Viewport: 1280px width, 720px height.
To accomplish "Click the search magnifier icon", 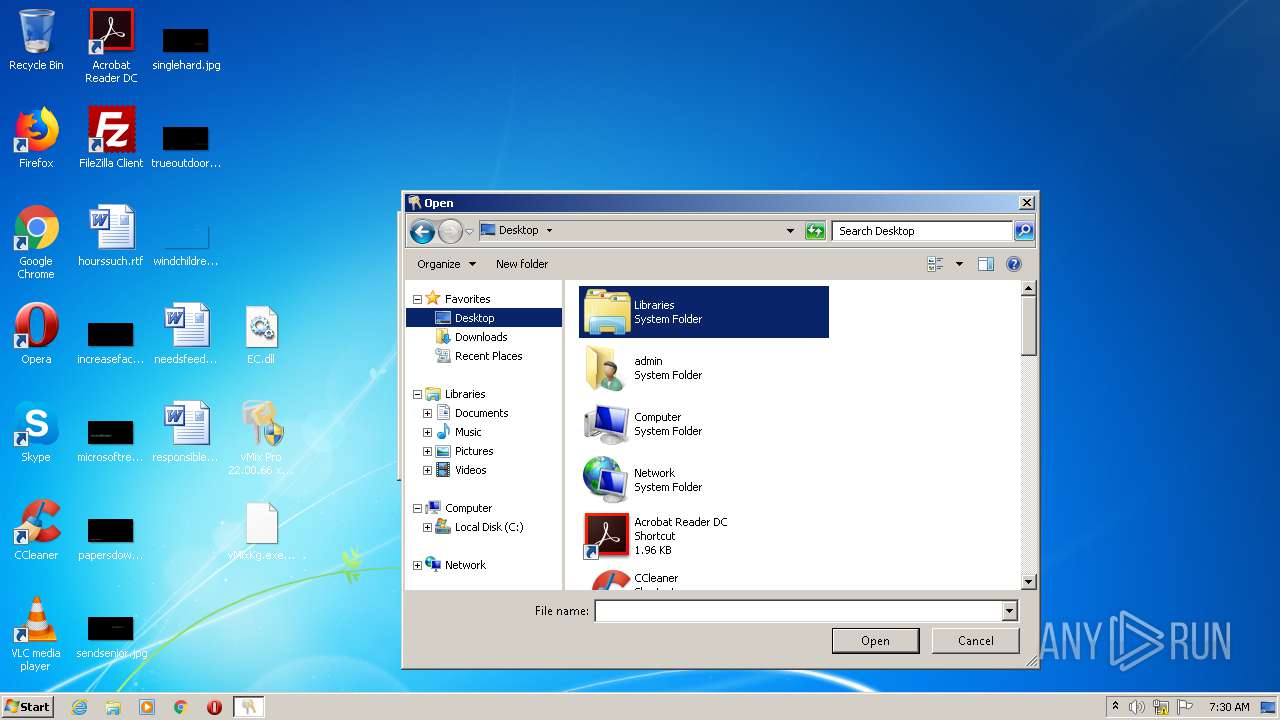I will tap(1023, 231).
